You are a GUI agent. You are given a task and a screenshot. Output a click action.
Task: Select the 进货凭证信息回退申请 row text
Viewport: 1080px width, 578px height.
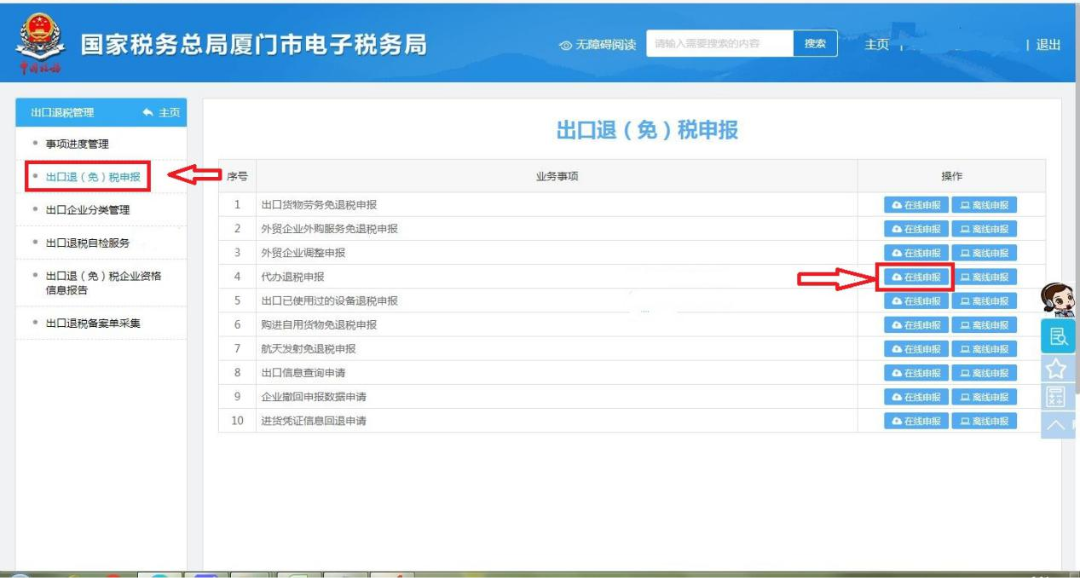click(x=313, y=420)
